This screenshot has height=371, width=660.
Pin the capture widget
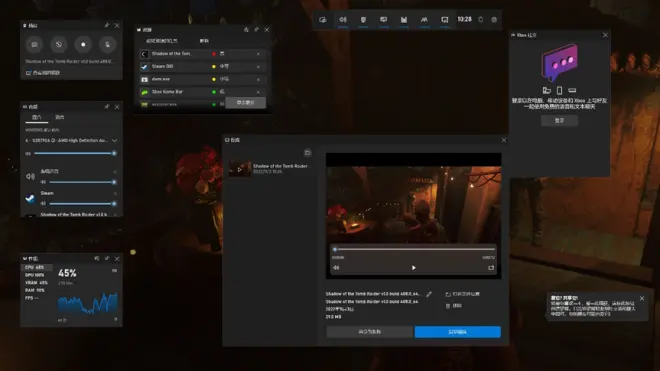click(x=106, y=25)
